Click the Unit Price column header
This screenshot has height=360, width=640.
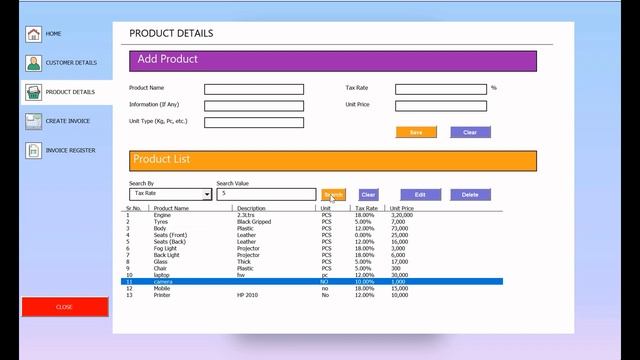pos(402,208)
